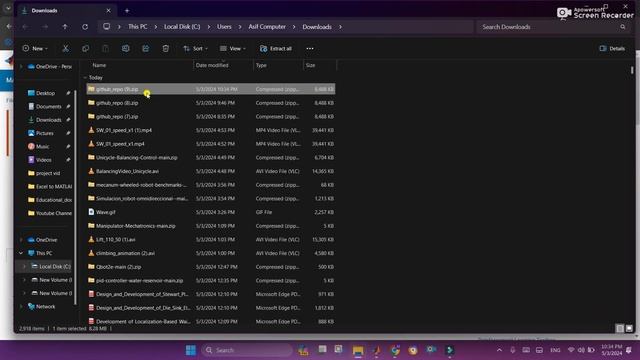Screen dimensions: 640x360
Task: Open Desktop in the navigation pane
Action: [45, 93]
